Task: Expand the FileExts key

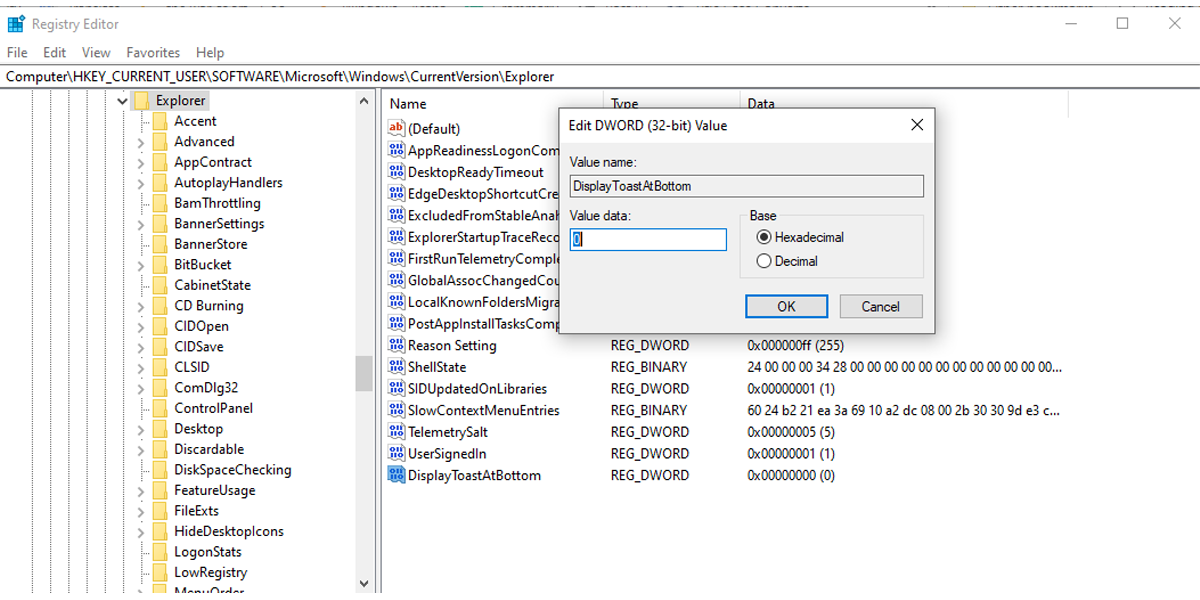Action: 141,511
